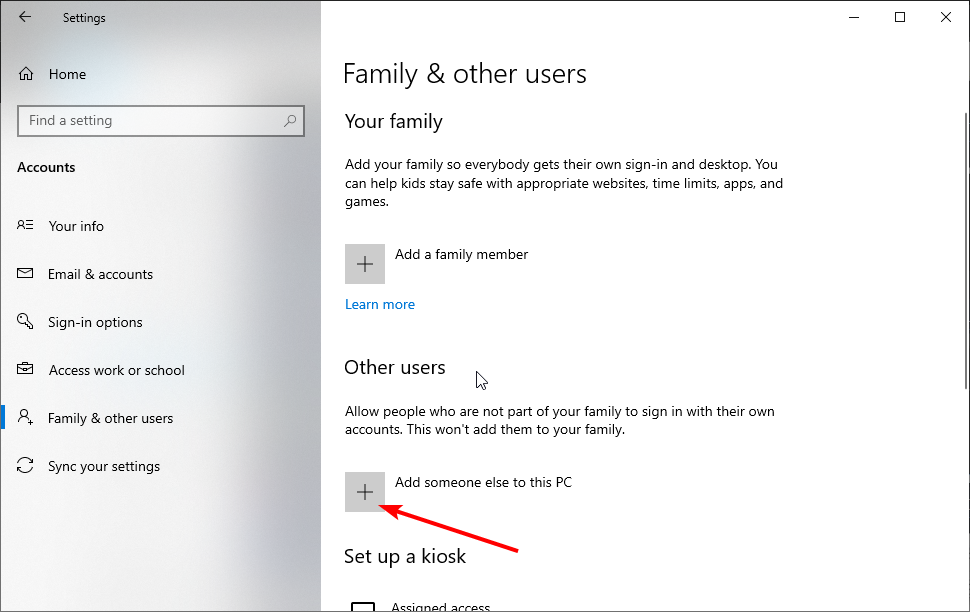Click the Access work or school briefcase icon
This screenshot has height=612, width=970.
click(x=25, y=369)
